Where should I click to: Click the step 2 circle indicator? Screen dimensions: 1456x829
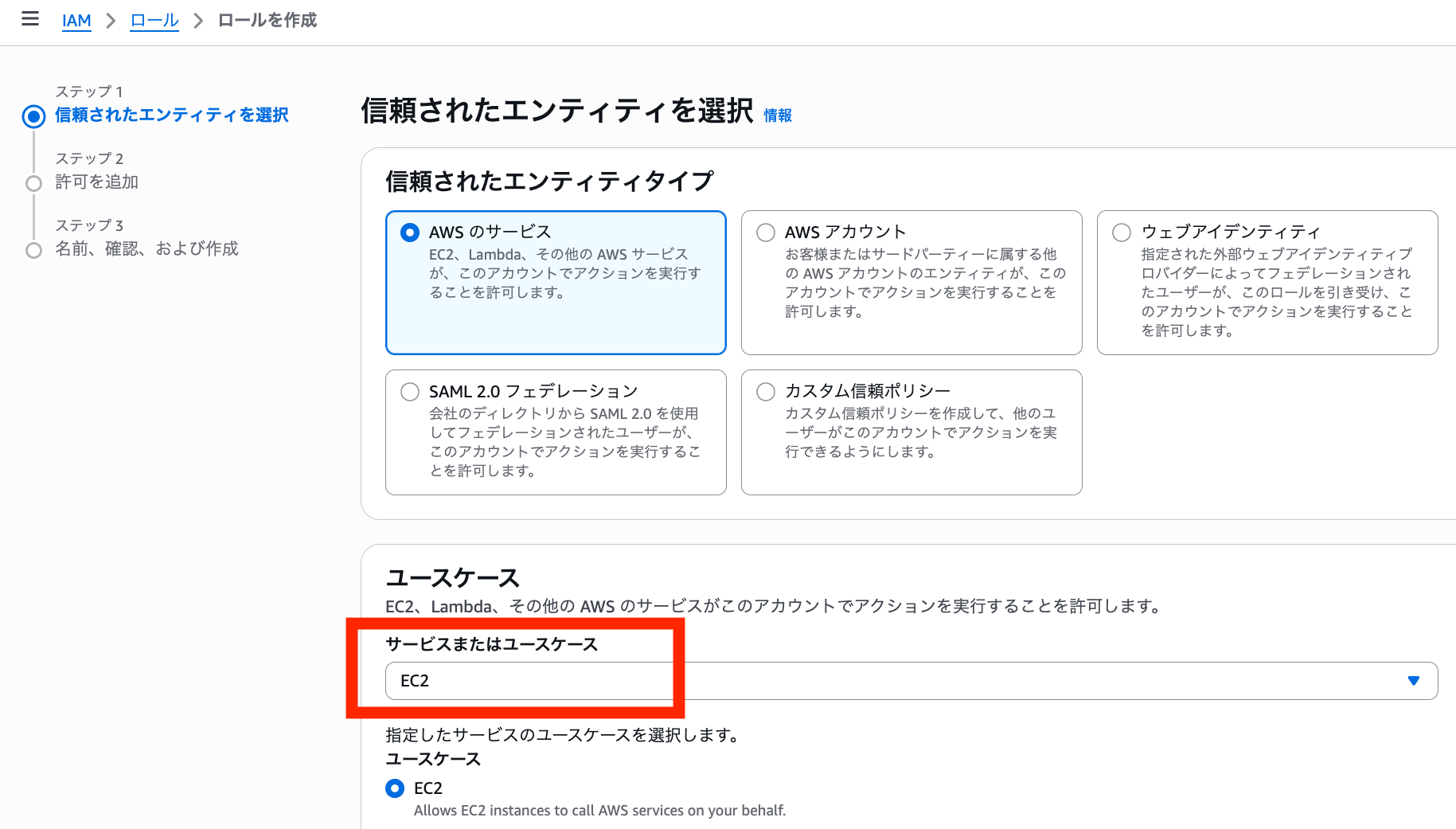click(33, 184)
